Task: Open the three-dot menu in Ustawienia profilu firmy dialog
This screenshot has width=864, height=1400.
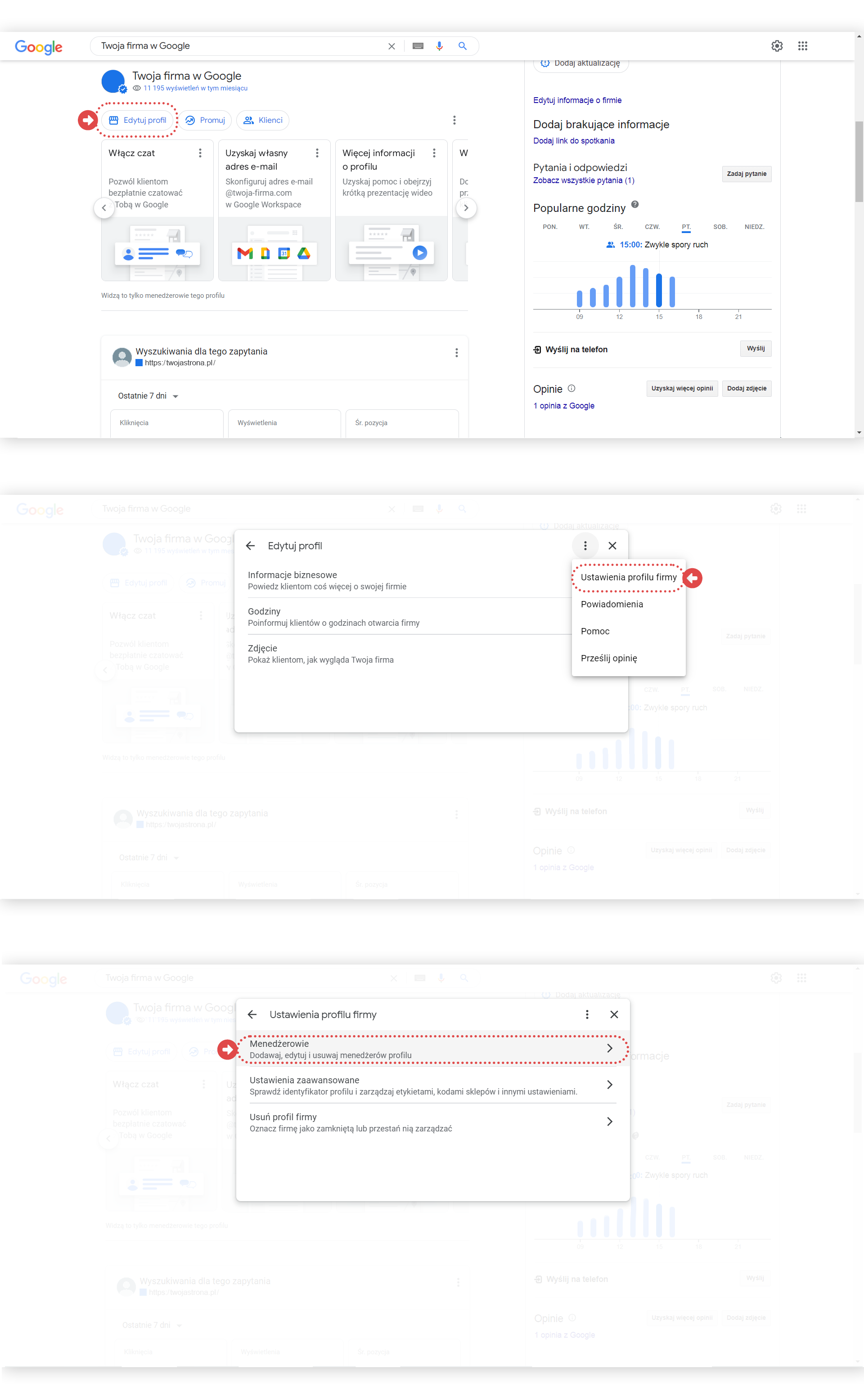Action: [x=587, y=1015]
